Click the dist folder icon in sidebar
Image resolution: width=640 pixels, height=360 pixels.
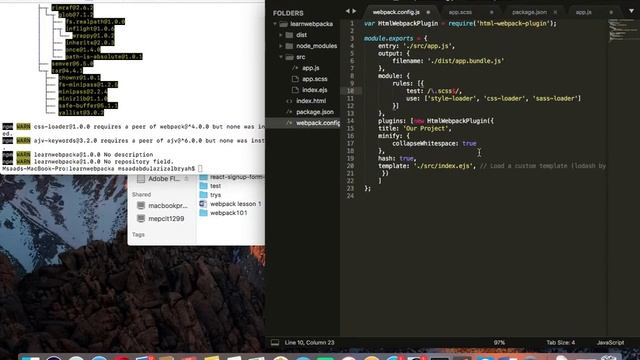pos(289,35)
